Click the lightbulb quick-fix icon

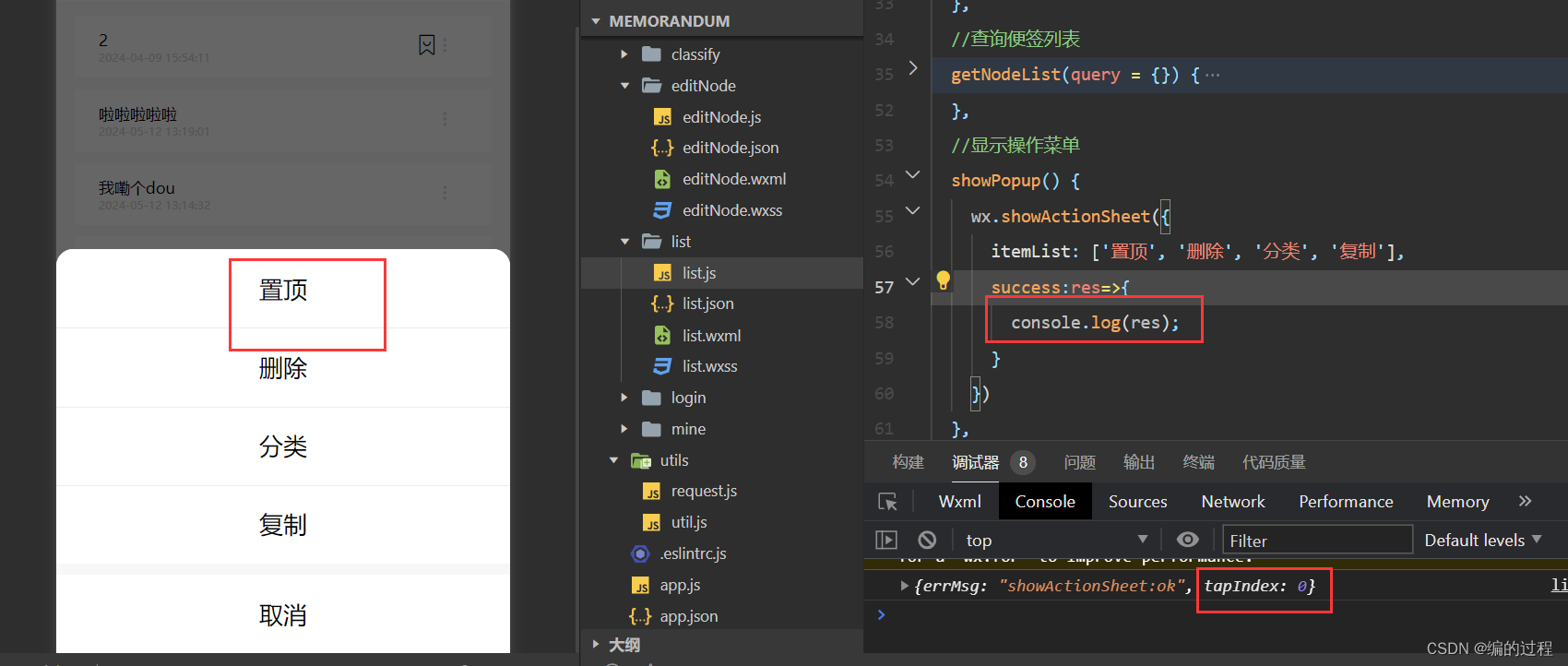[x=943, y=280]
